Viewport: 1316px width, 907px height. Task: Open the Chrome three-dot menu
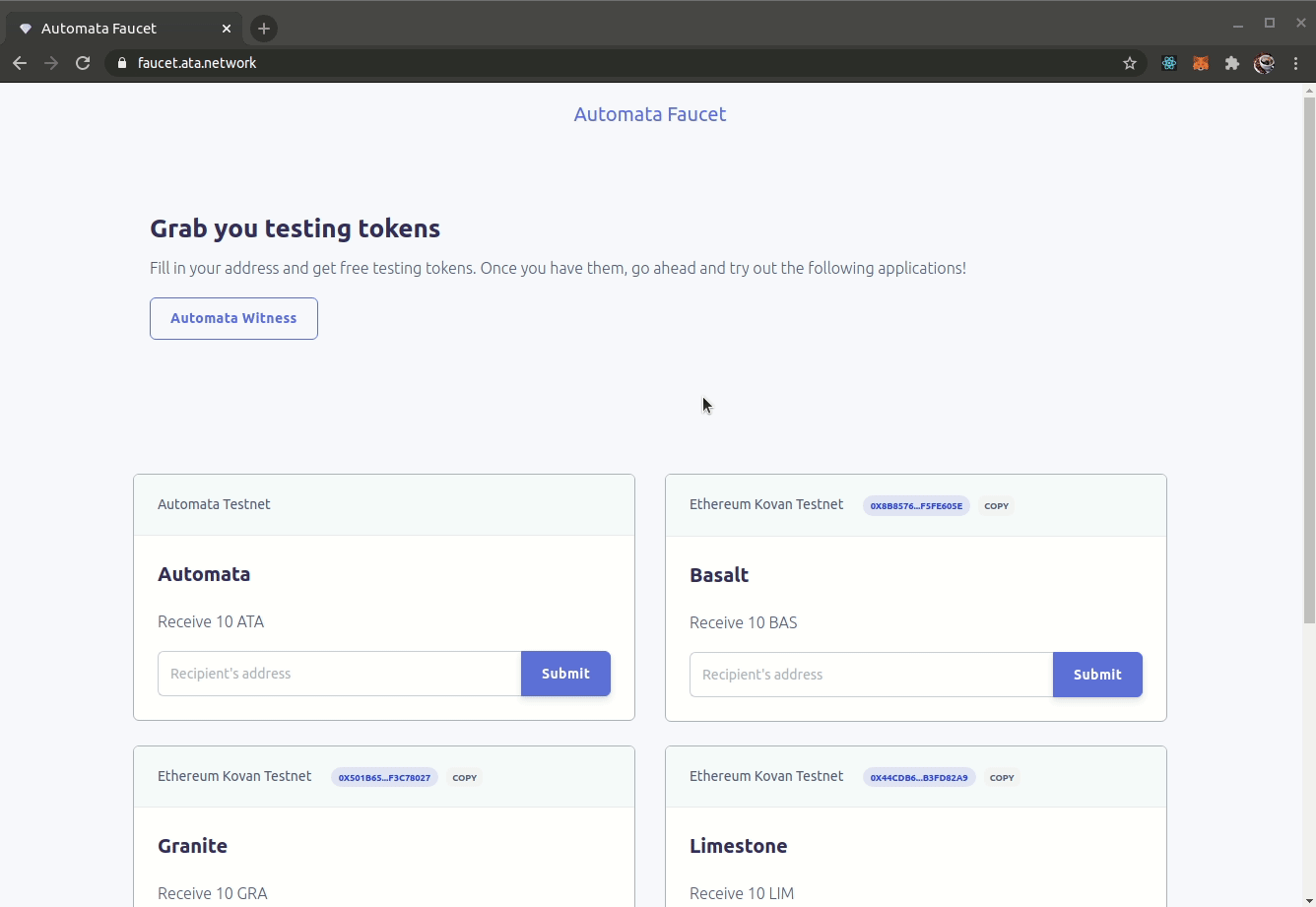click(x=1296, y=63)
